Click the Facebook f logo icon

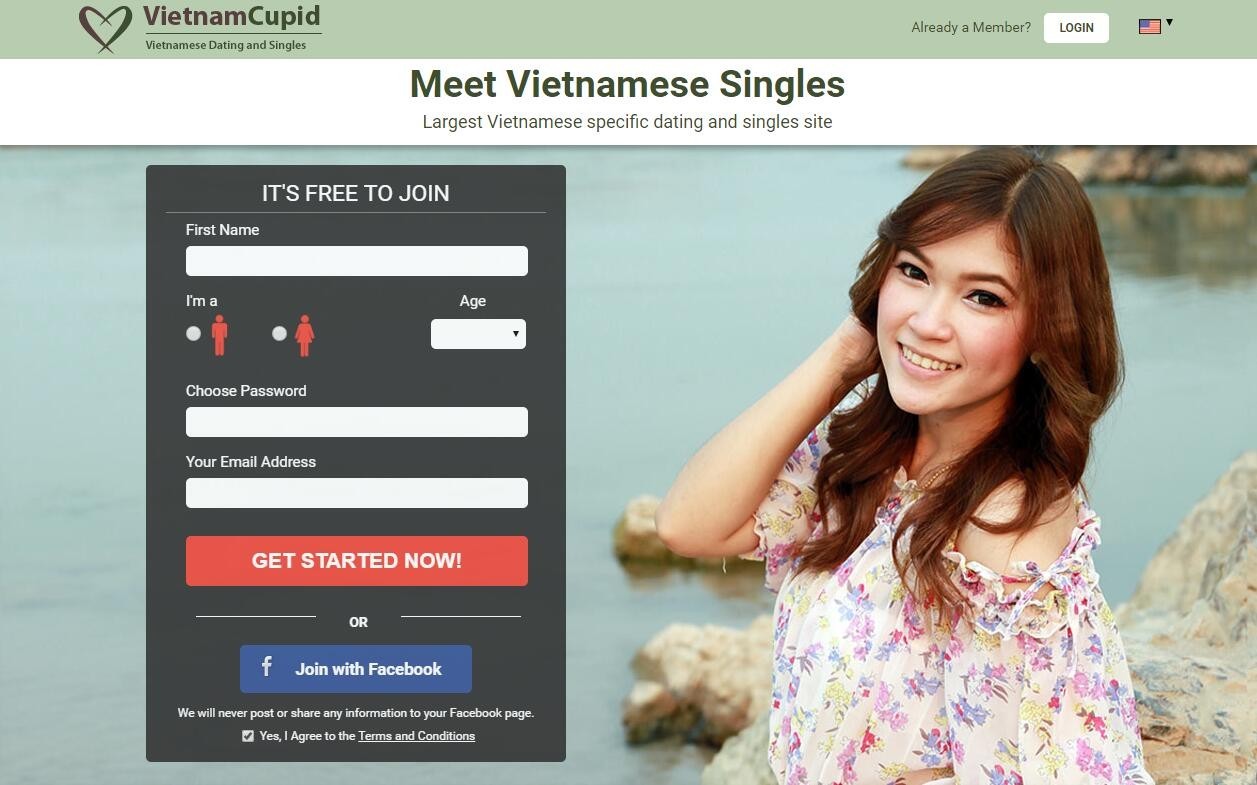pyautogui.click(x=267, y=666)
